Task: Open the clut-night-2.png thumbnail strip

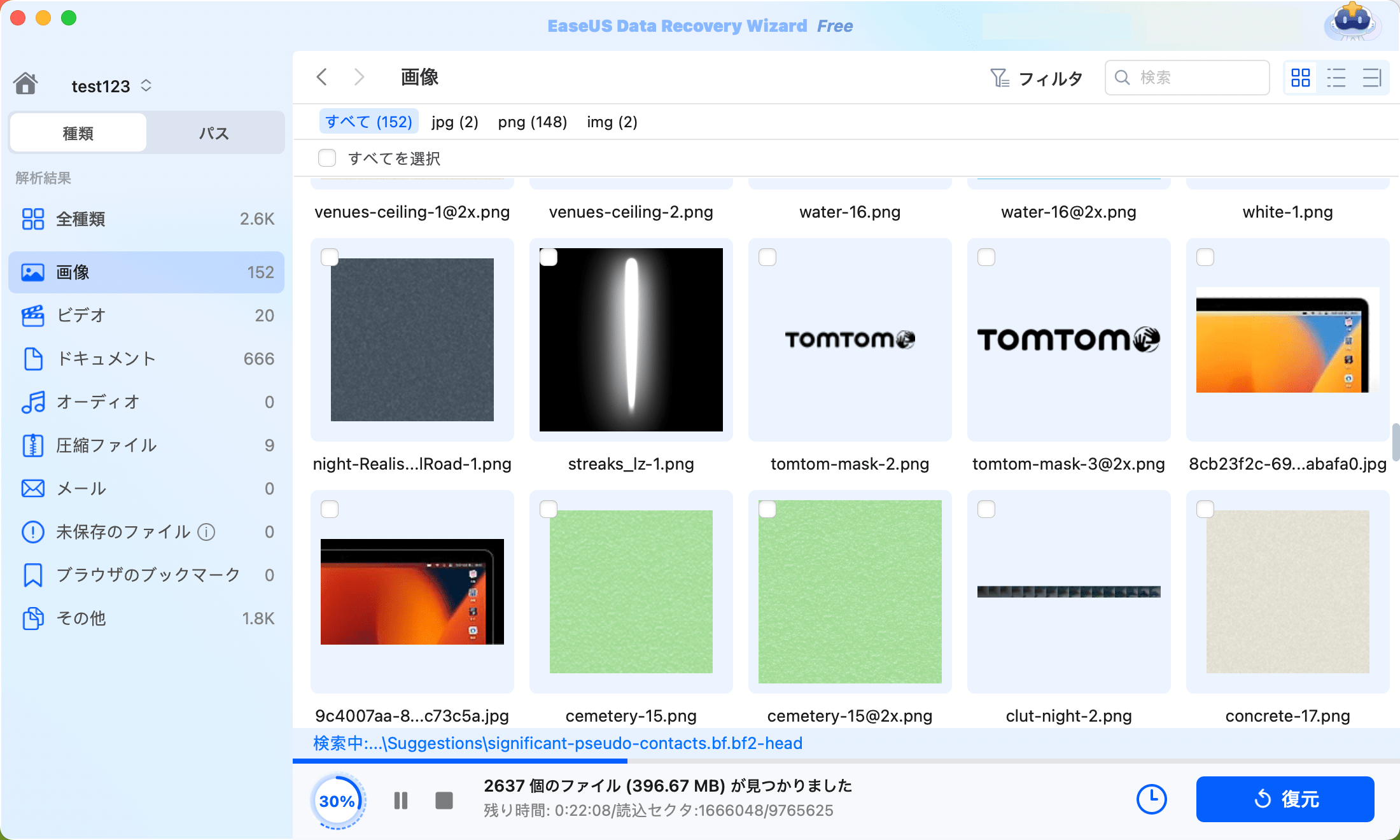Action: coord(1069,592)
